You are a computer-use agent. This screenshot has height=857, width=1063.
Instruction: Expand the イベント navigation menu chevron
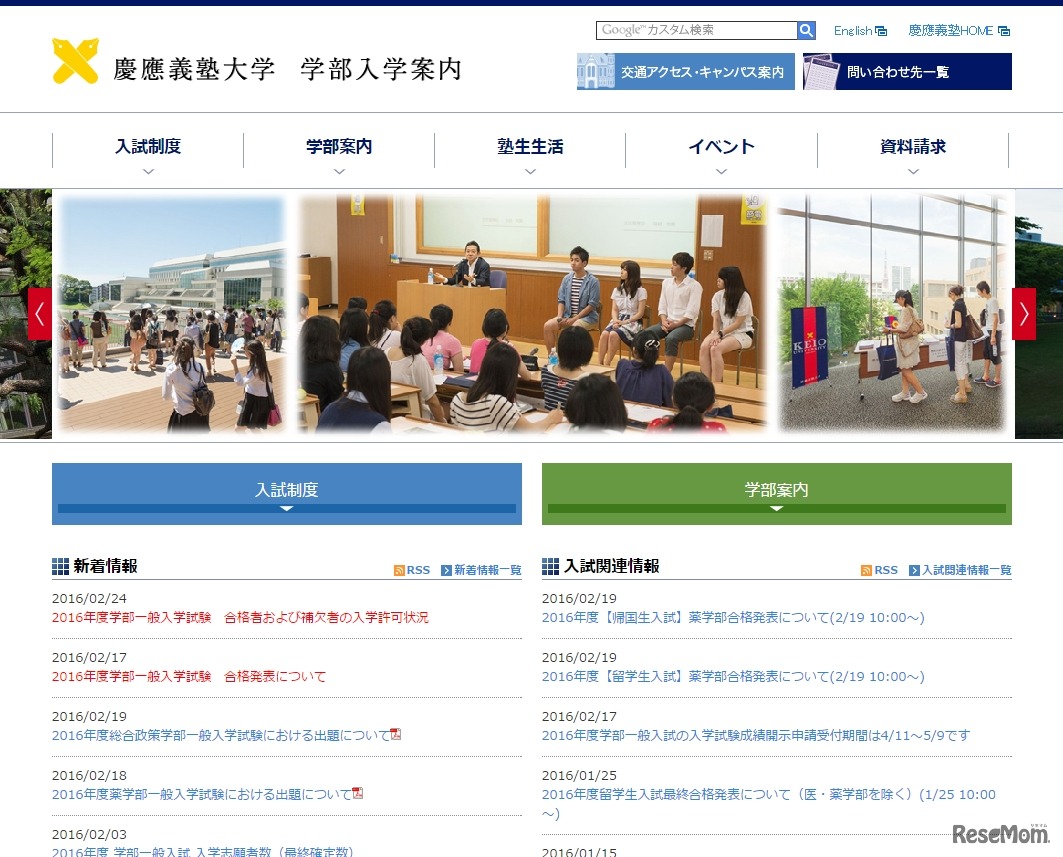click(x=721, y=172)
